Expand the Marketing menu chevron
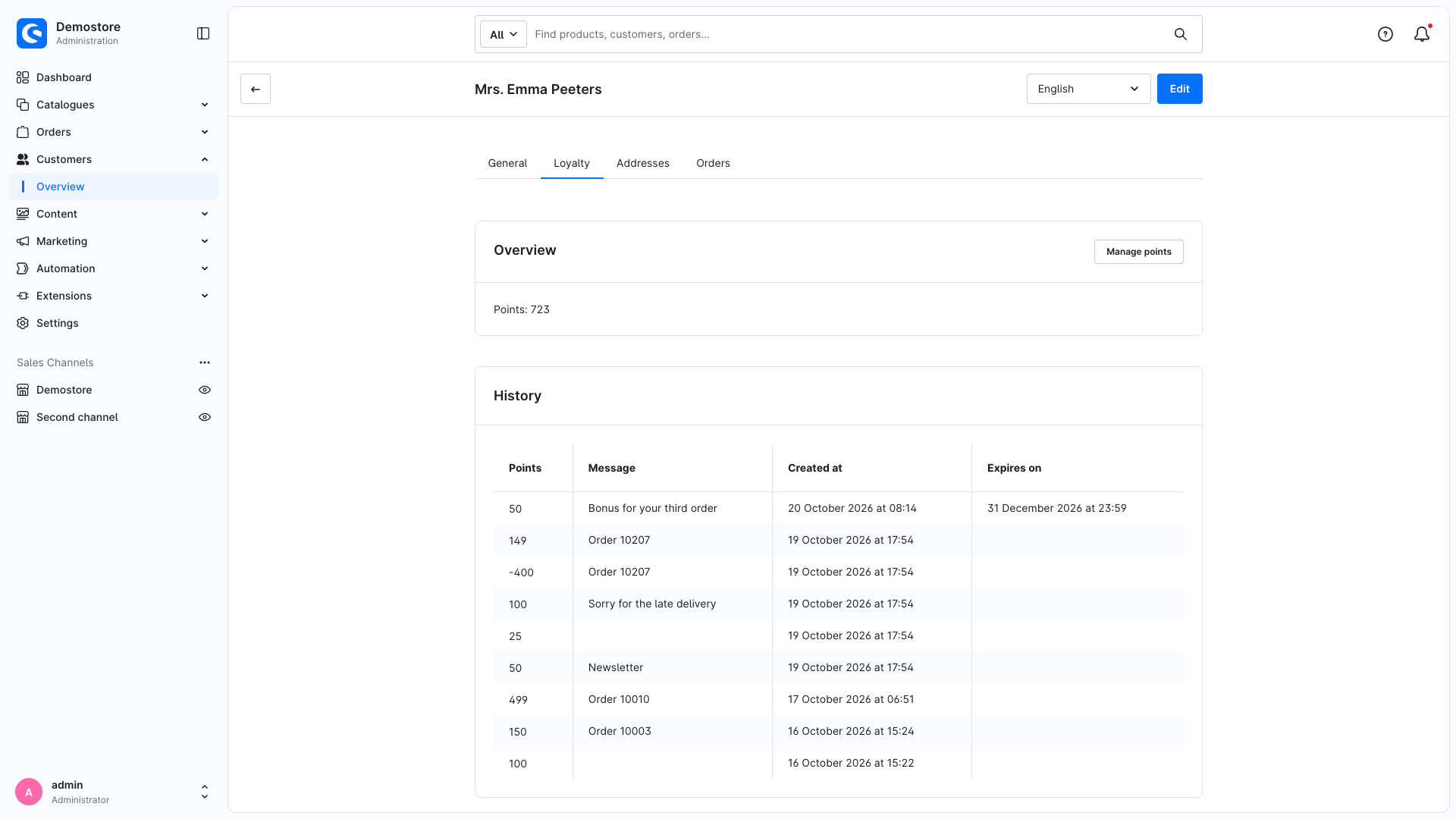Screen dimensions: 1456x819 pos(205,241)
